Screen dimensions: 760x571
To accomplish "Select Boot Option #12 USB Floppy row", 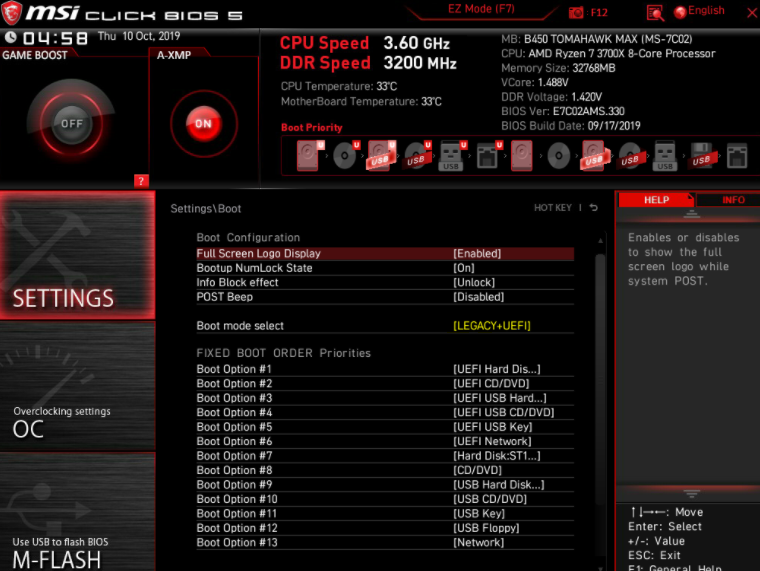I will pyautogui.click(x=385, y=528).
